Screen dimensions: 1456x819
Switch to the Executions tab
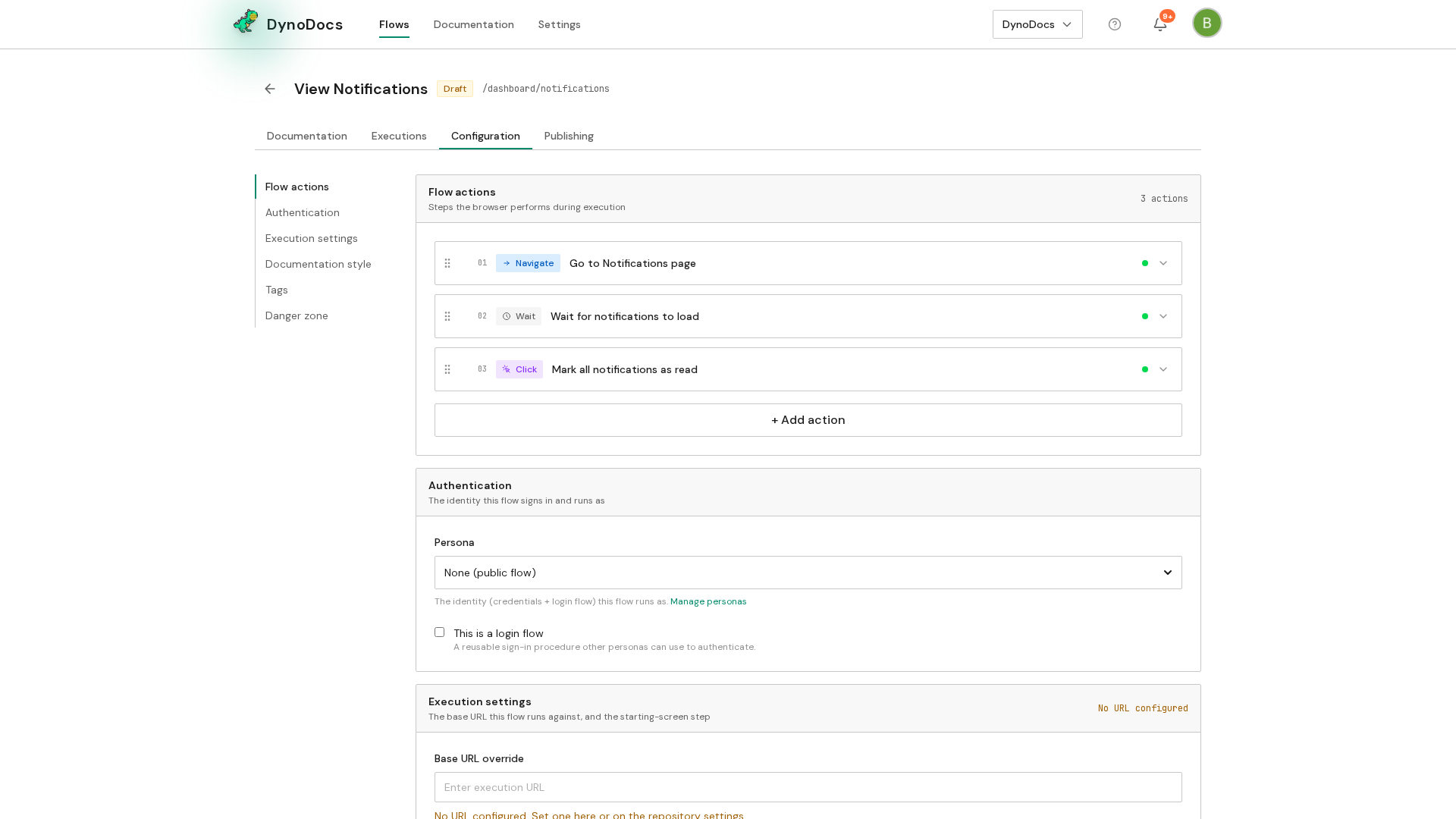(399, 136)
